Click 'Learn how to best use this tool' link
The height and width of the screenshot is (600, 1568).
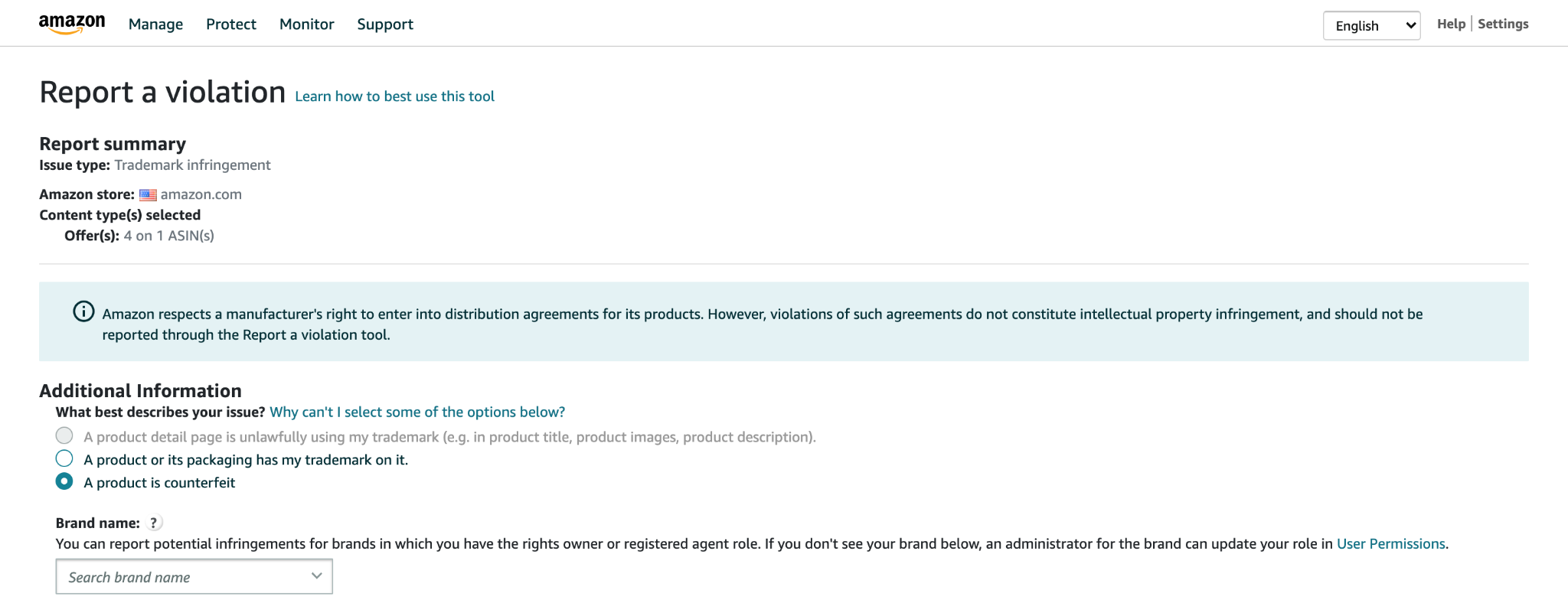click(x=394, y=96)
